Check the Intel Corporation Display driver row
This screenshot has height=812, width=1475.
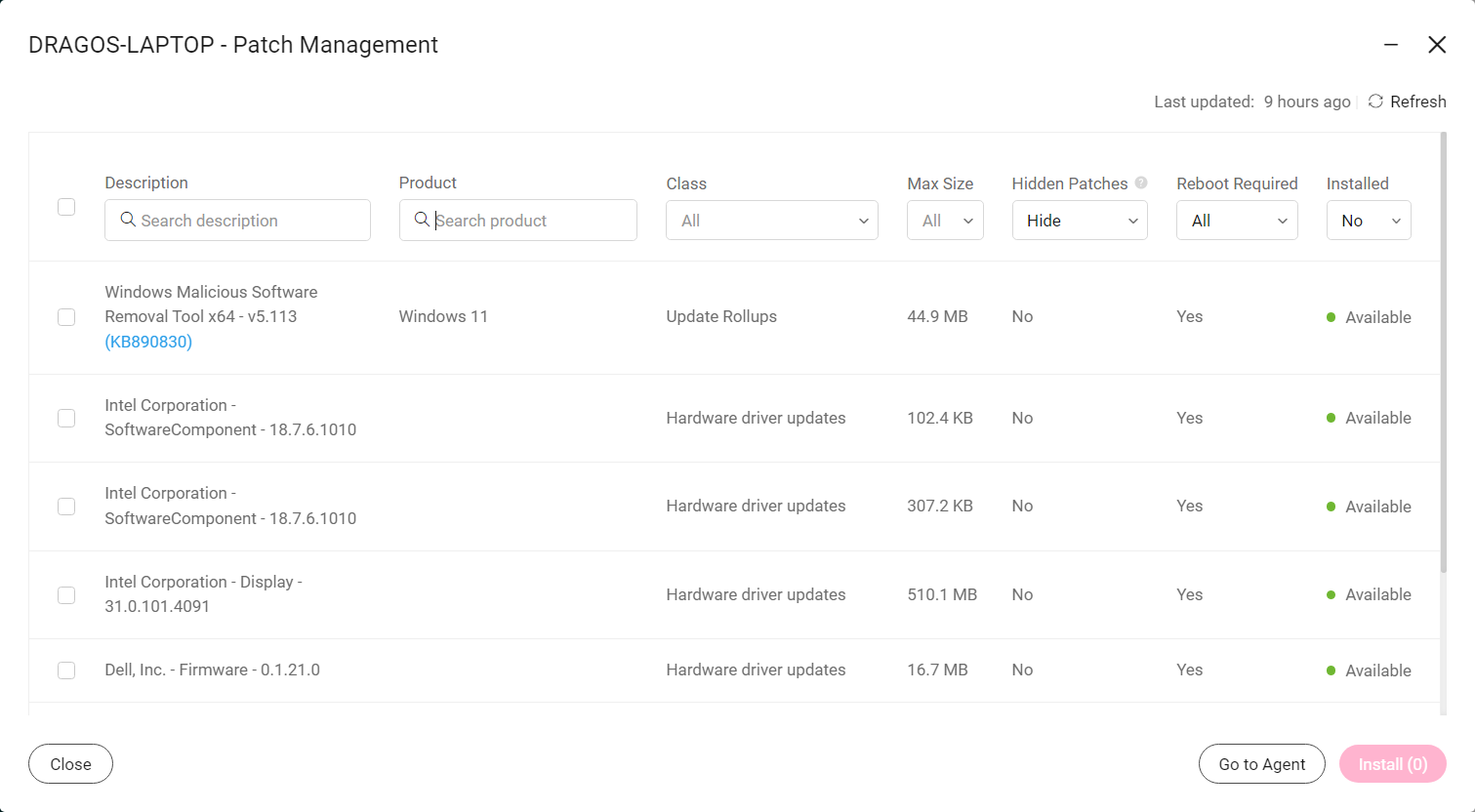point(66,595)
